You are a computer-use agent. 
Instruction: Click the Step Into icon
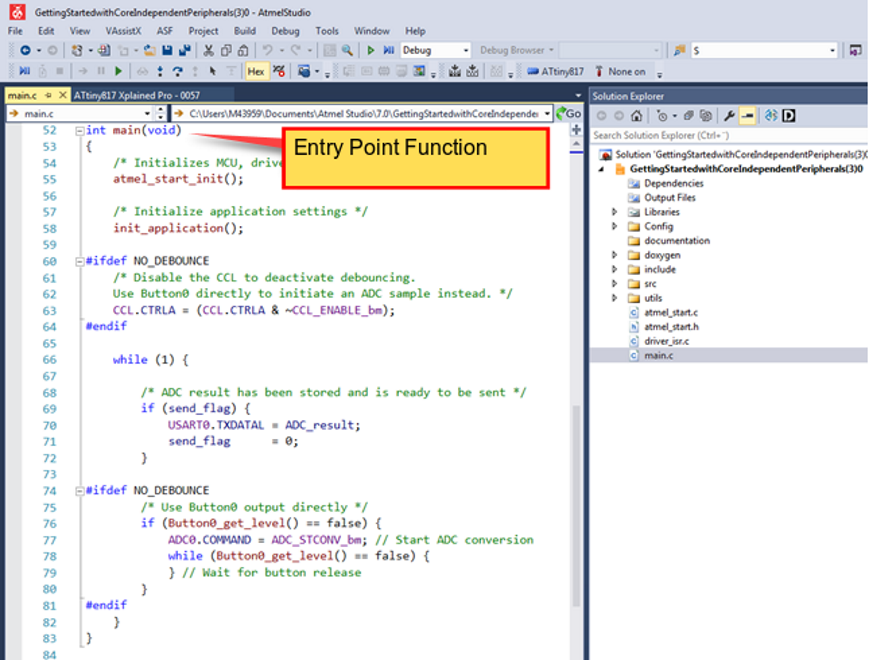click(x=160, y=71)
